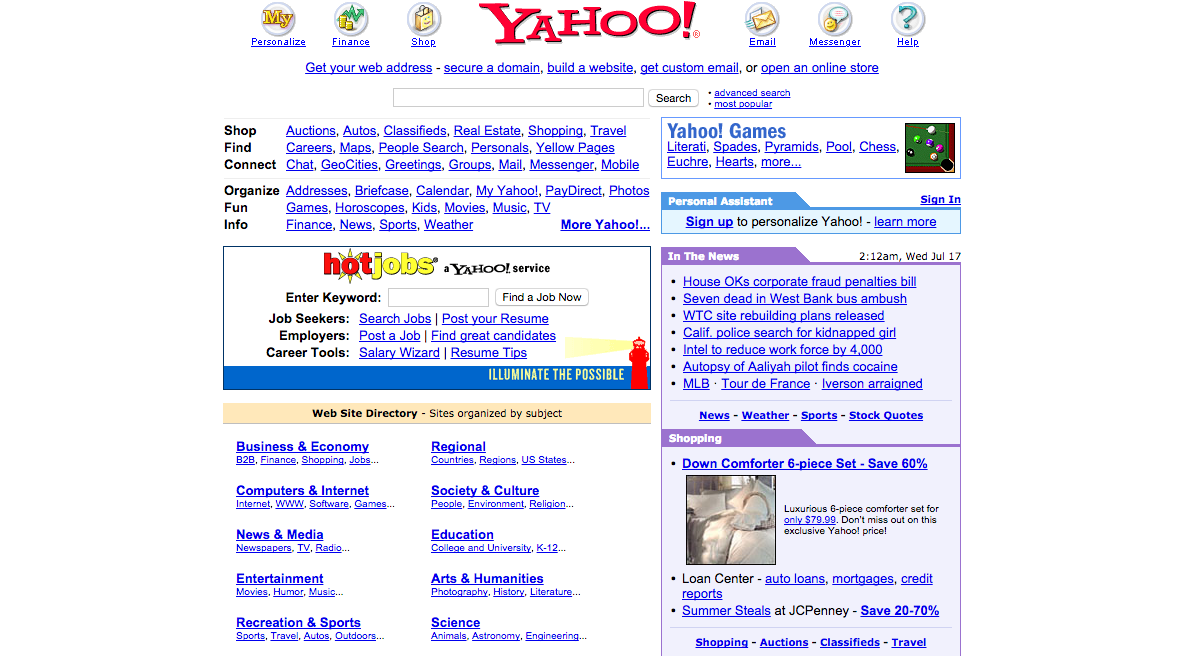Go to Real Estate
Image resolution: width=1184 pixels, height=656 pixels.
coord(487,131)
